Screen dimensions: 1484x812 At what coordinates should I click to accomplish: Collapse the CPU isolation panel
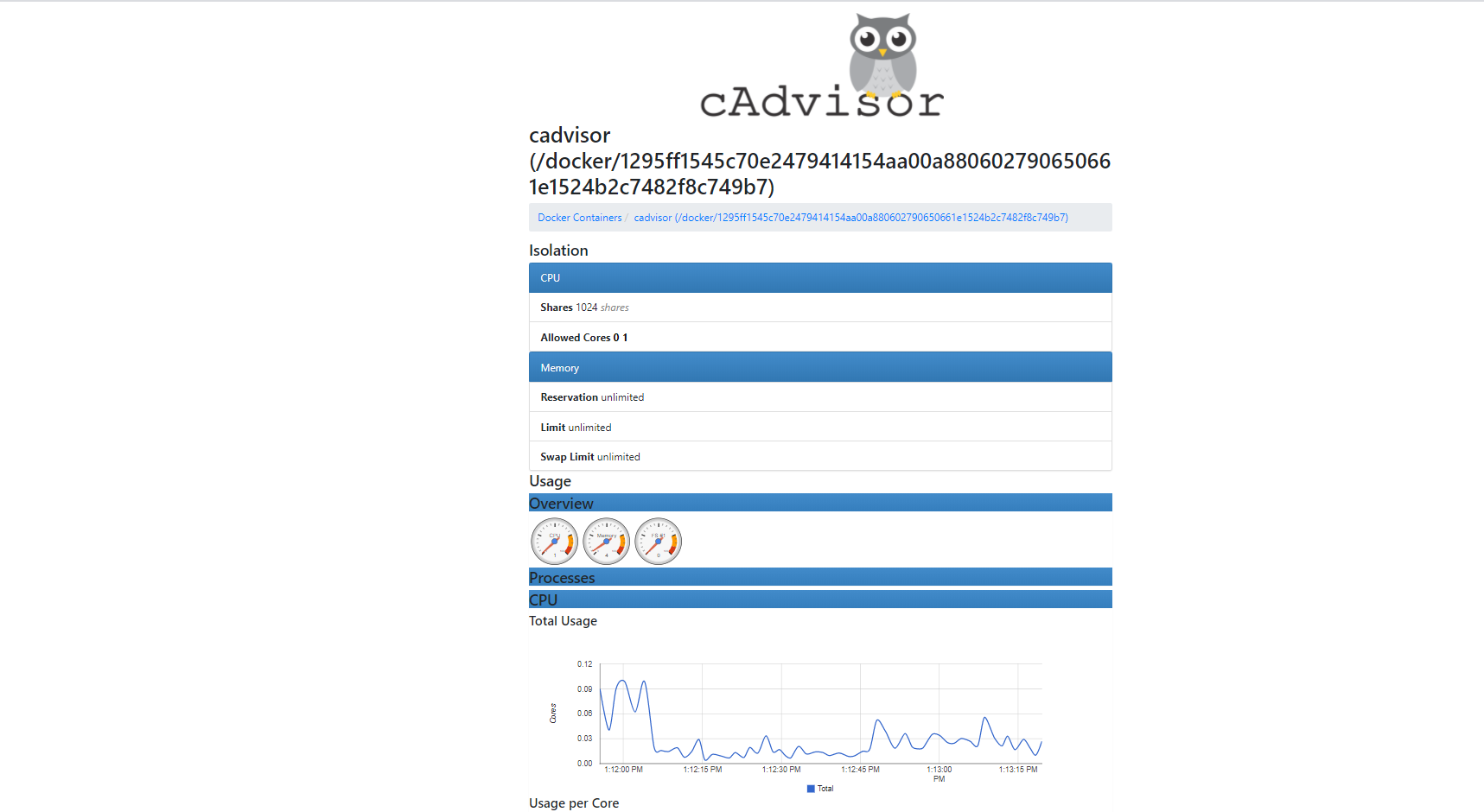pyautogui.click(x=819, y=277)
